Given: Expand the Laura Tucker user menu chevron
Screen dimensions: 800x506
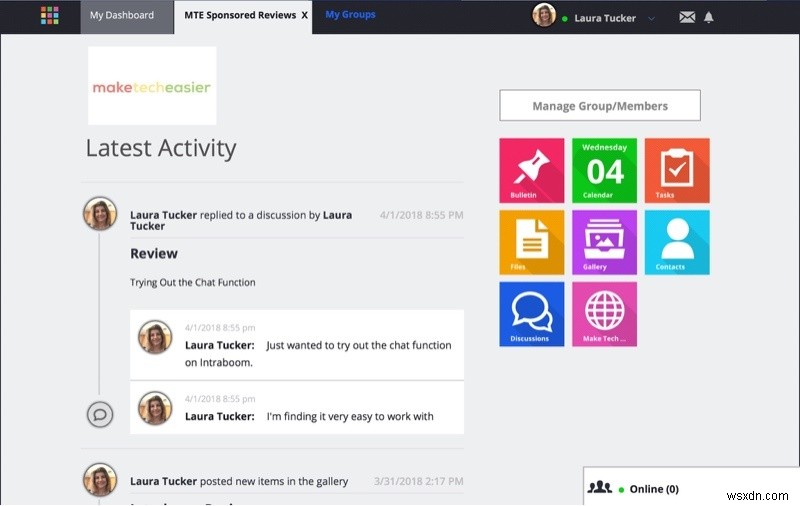Looking at the screenshot, I should pyautogui.click(x=652, y=18).
